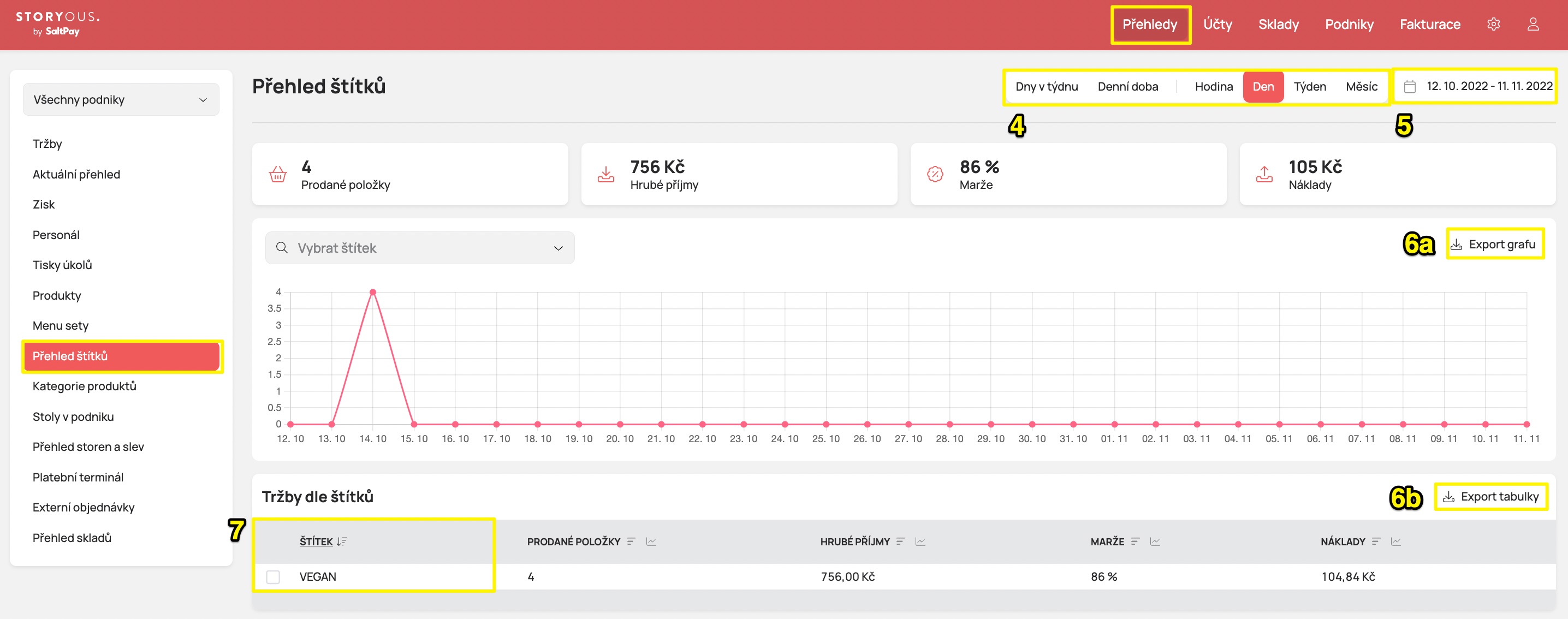Click the search magnifier in Vybrat štítek
This screenshot has height=619, width=1568.
(282, 248)
